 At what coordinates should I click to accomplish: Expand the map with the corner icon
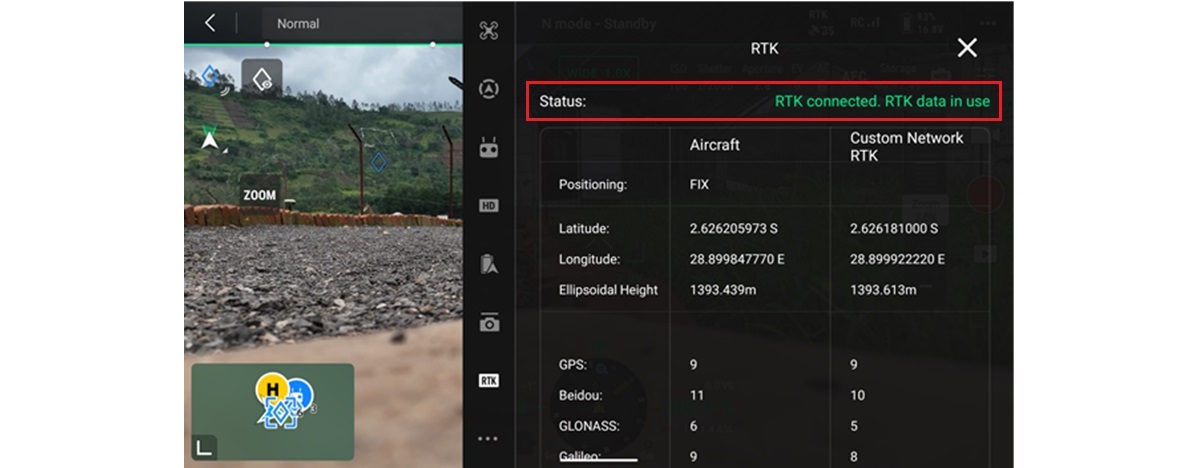pyautogui.click(x=203, y=449)
